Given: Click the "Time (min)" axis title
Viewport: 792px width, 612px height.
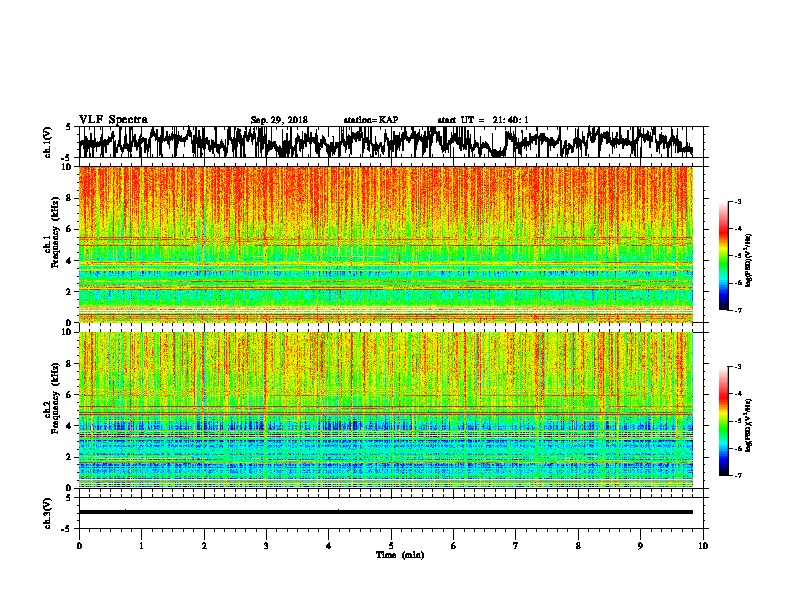Looking at the screenshot, I should point(400,555).
